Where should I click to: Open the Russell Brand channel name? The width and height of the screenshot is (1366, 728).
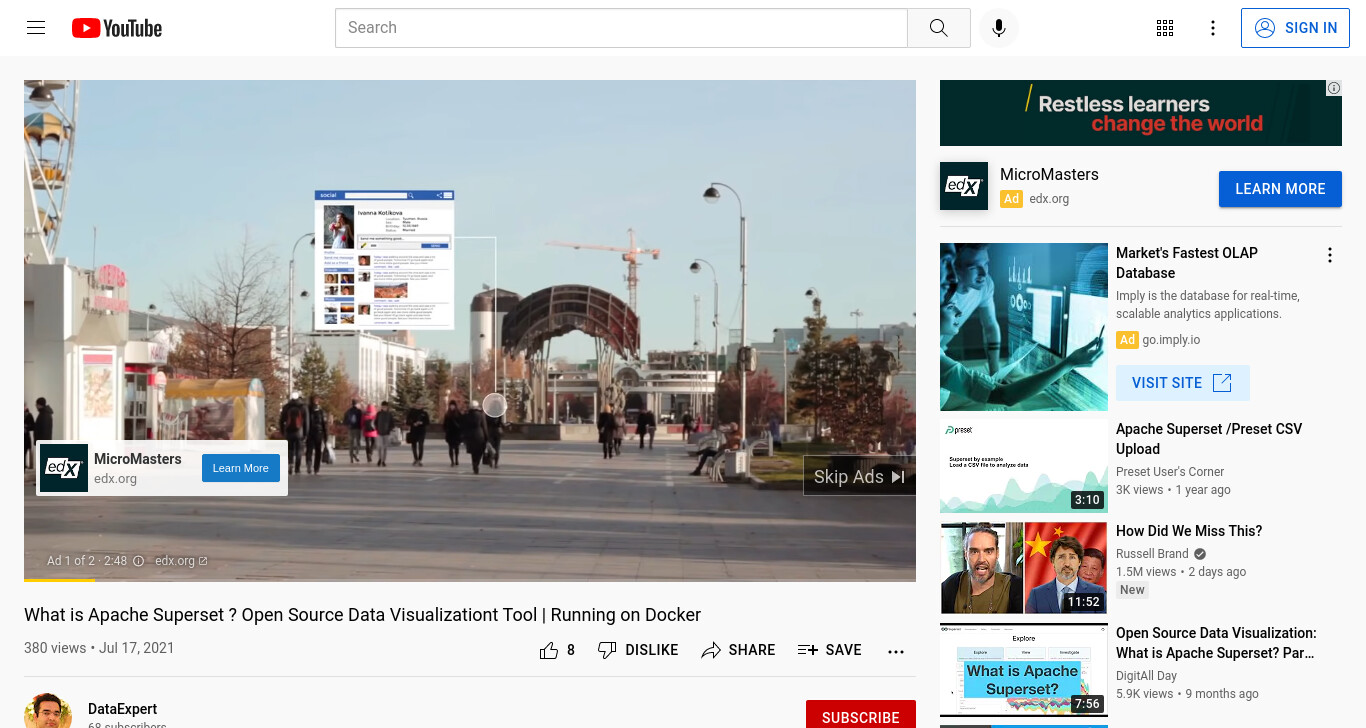coord(1152,554)
